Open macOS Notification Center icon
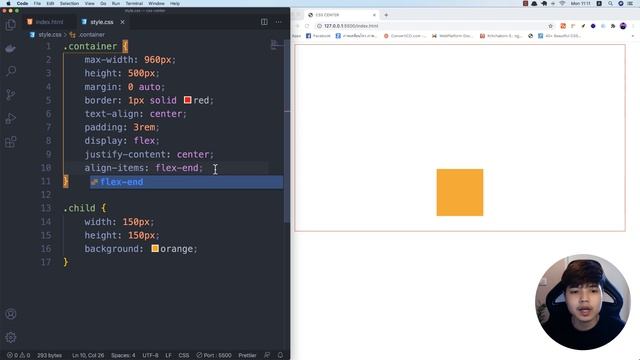The height and width of the screenshot is (360, 640). 631,3
